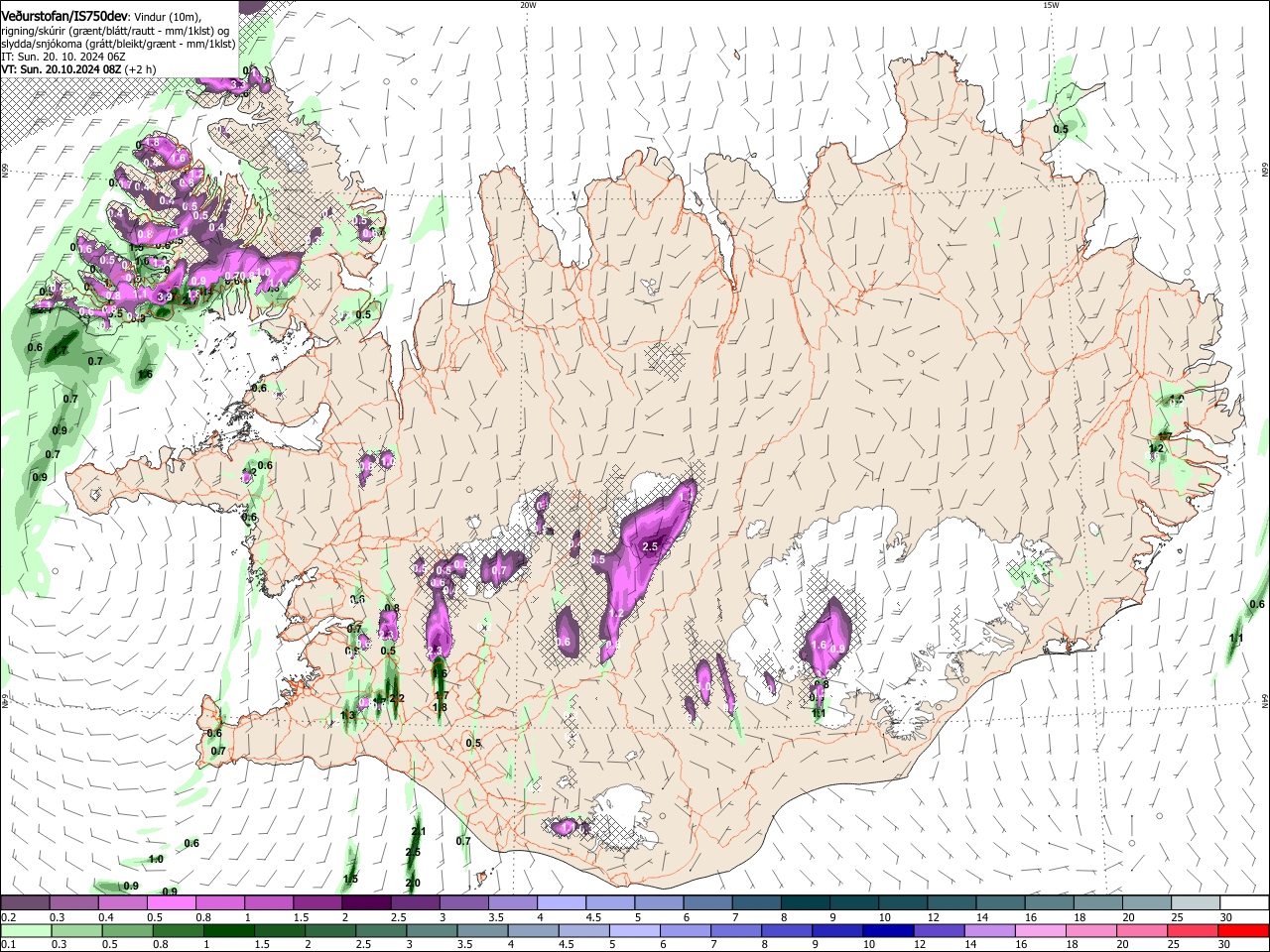This screenshot has height=952, width=1270.
Task: Pick the rain legend swatch between 5 and 6
Action: pyautogui.click(x=634, y=930)
